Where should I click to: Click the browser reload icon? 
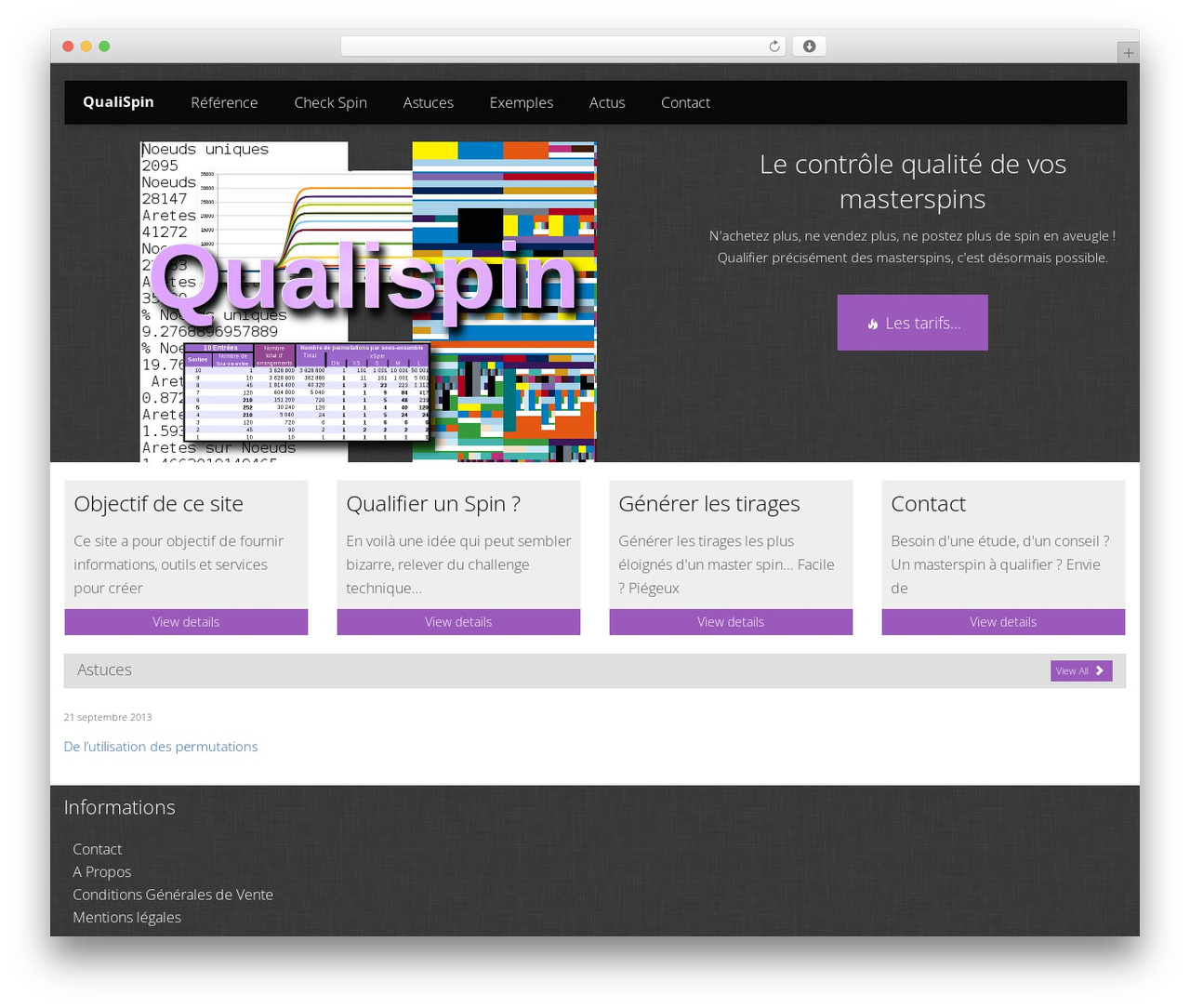(x=773, y=46)
